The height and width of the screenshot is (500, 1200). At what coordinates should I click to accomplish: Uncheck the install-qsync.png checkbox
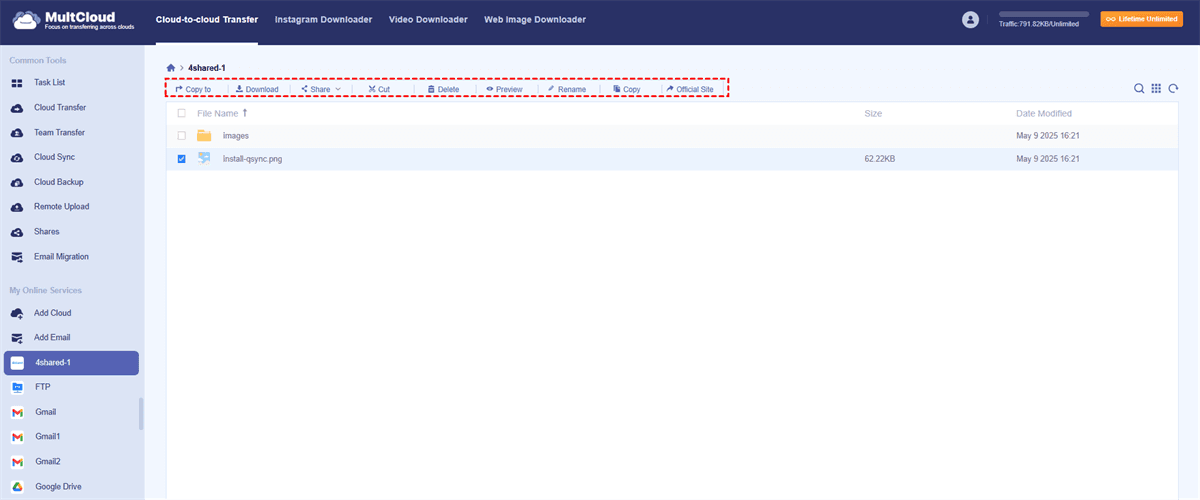click(x=181, y=158)
